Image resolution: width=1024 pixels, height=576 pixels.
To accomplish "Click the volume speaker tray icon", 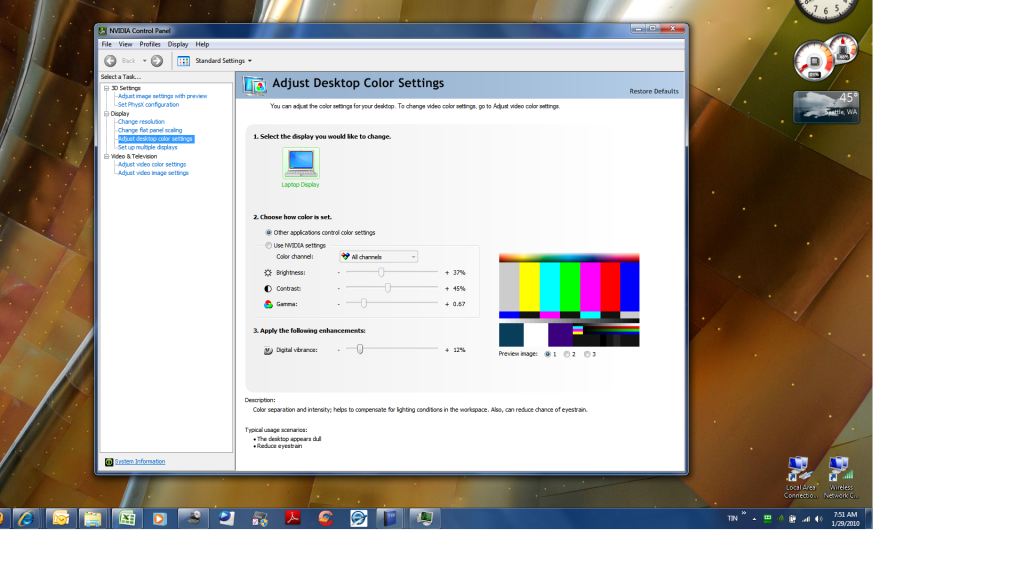I will [x=819, y=519].
